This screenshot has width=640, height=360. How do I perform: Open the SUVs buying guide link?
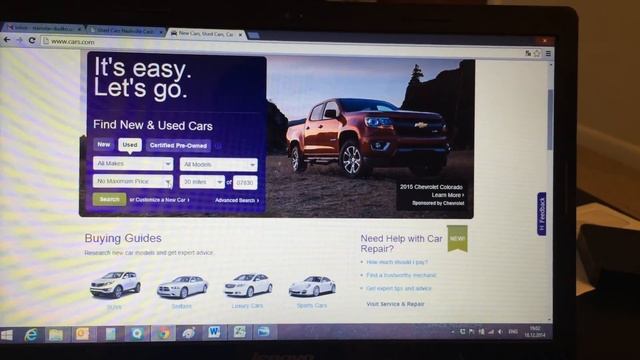114,307
